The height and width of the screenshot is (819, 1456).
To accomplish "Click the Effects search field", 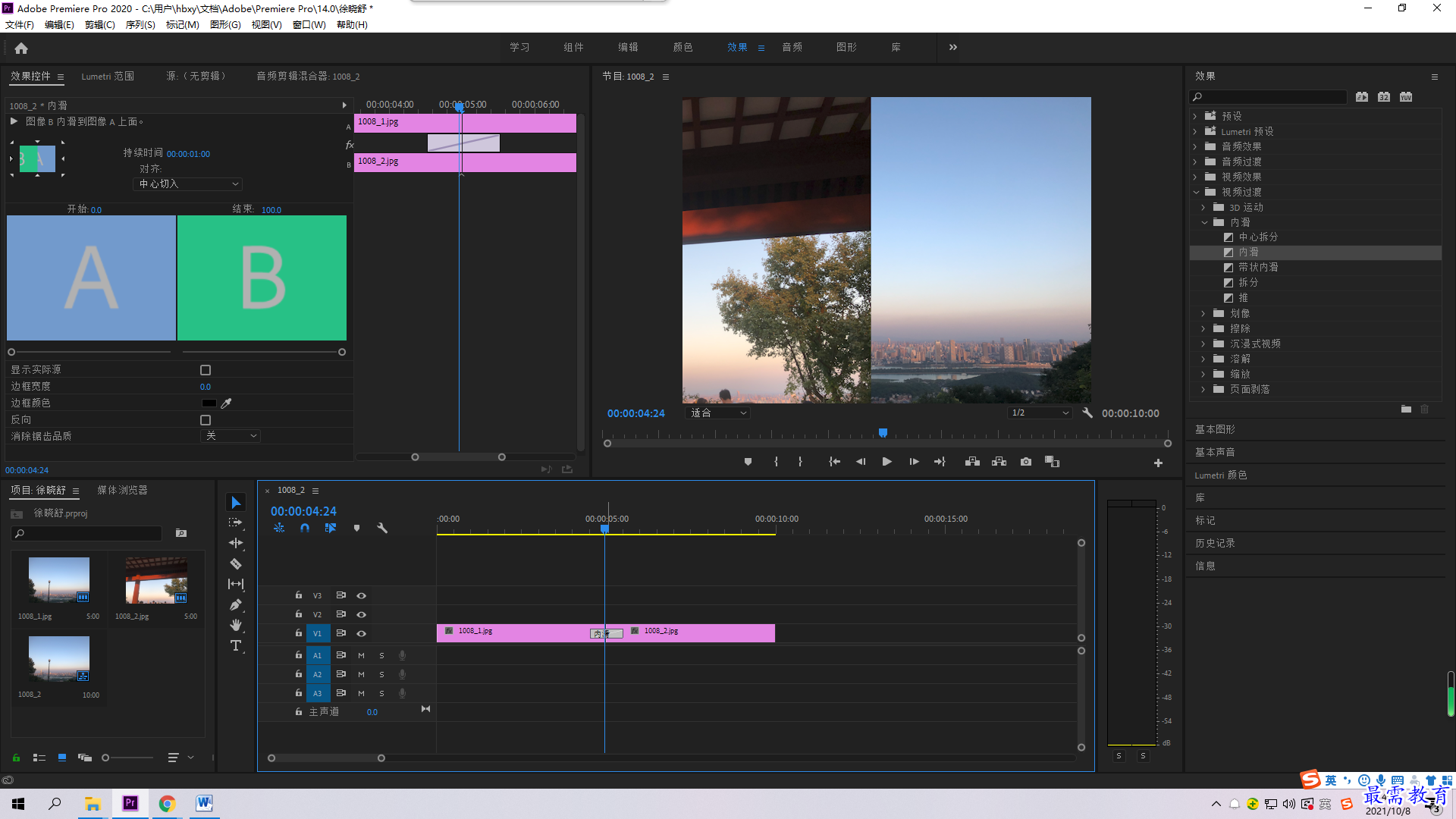I will click(x=1269, y=97).
